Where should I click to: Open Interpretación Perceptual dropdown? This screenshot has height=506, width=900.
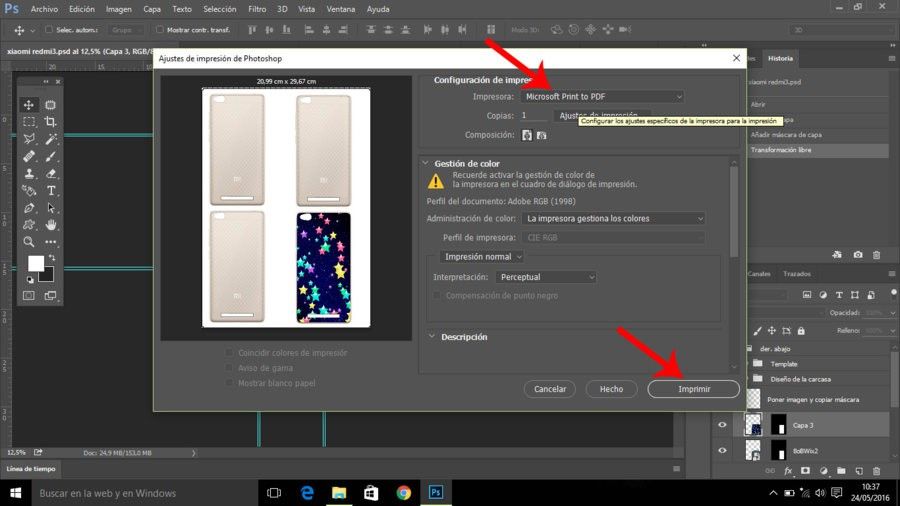[546, 277]
